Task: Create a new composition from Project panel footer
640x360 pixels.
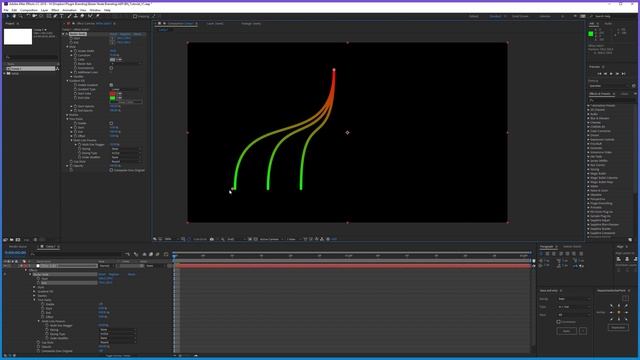Action: coord(18,240)
